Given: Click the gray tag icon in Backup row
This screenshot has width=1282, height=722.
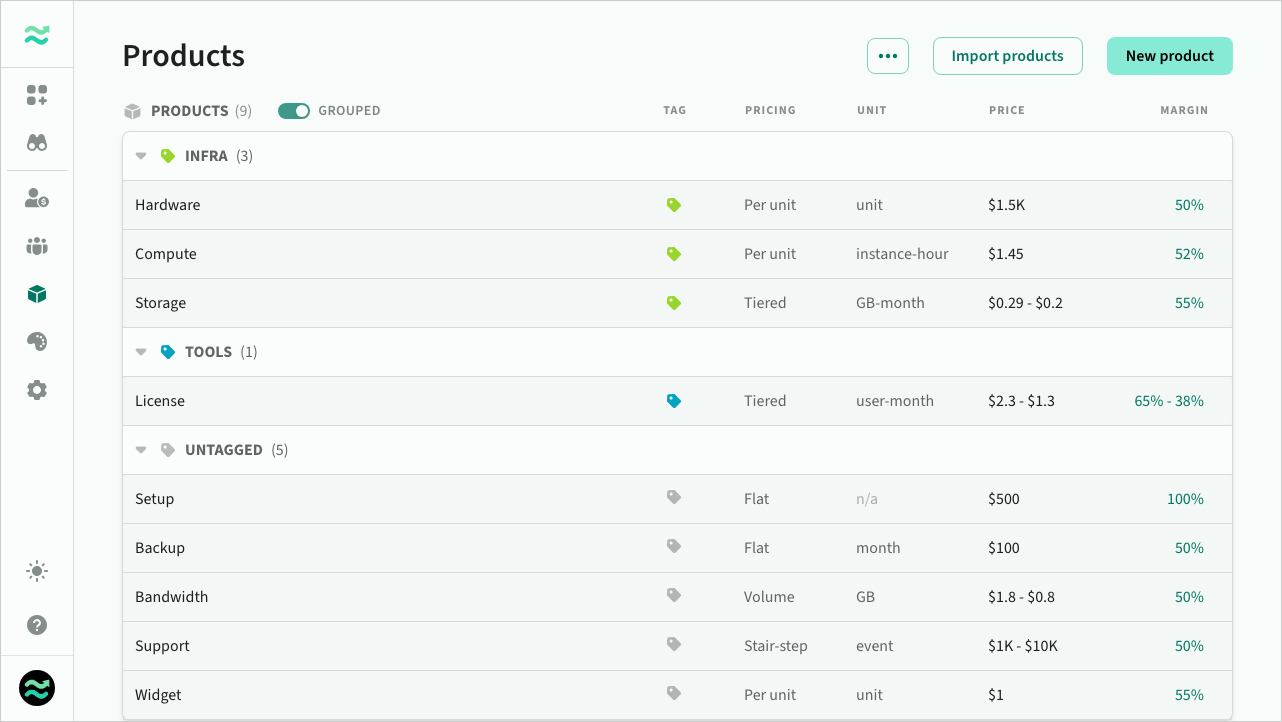Looking at the screenshot, I should [x=674, y=546].
